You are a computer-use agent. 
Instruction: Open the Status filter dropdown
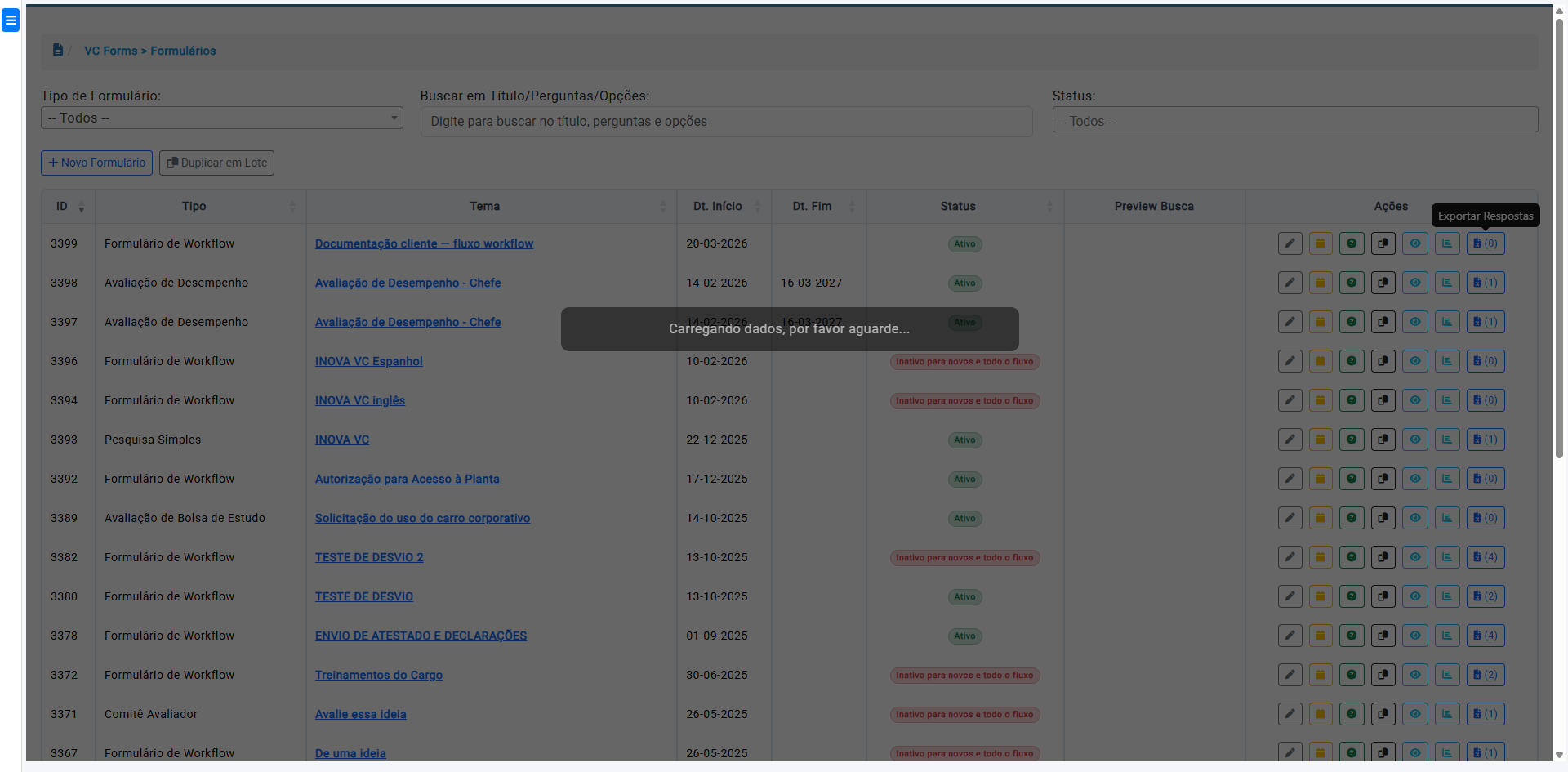(1294, 121)
